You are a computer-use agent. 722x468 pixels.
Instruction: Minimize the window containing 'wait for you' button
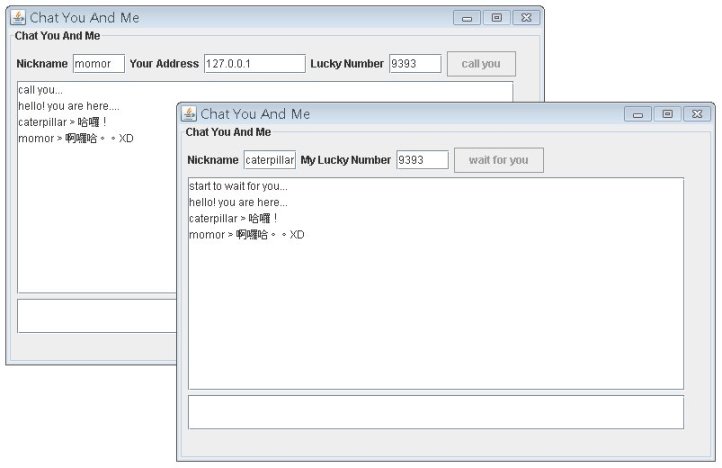pyautogui.click(x=638, y=114)
